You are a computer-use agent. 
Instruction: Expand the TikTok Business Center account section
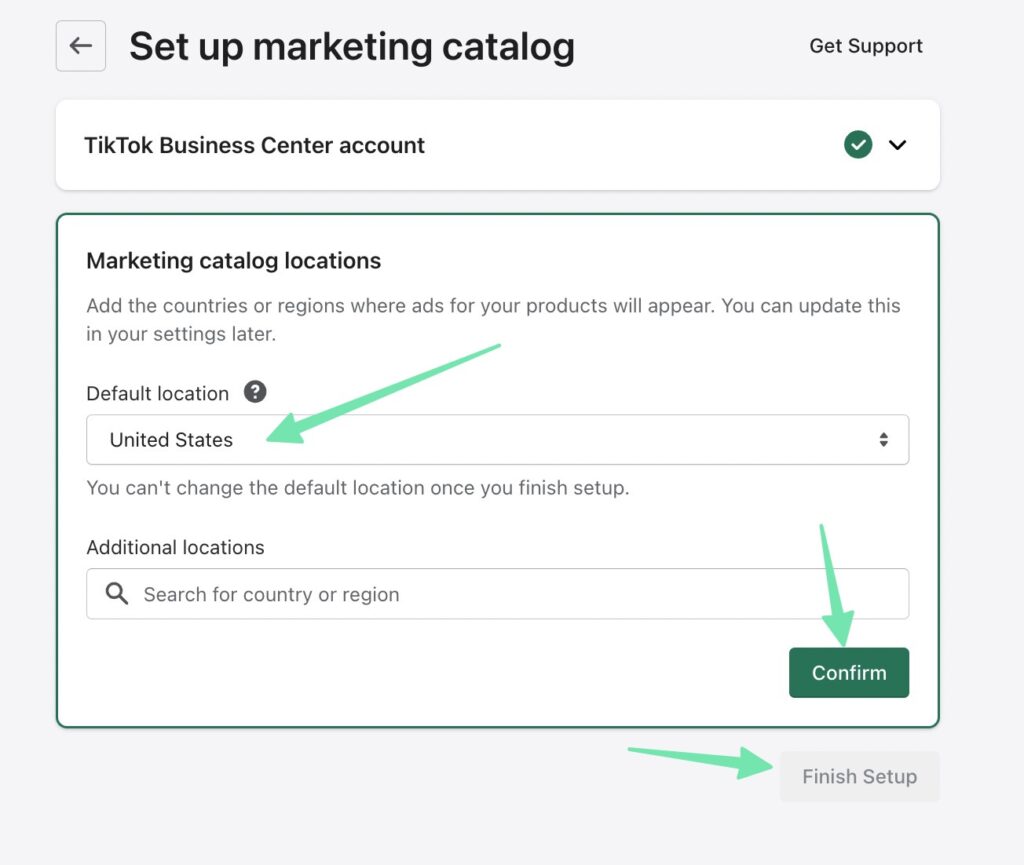point(898,145)
